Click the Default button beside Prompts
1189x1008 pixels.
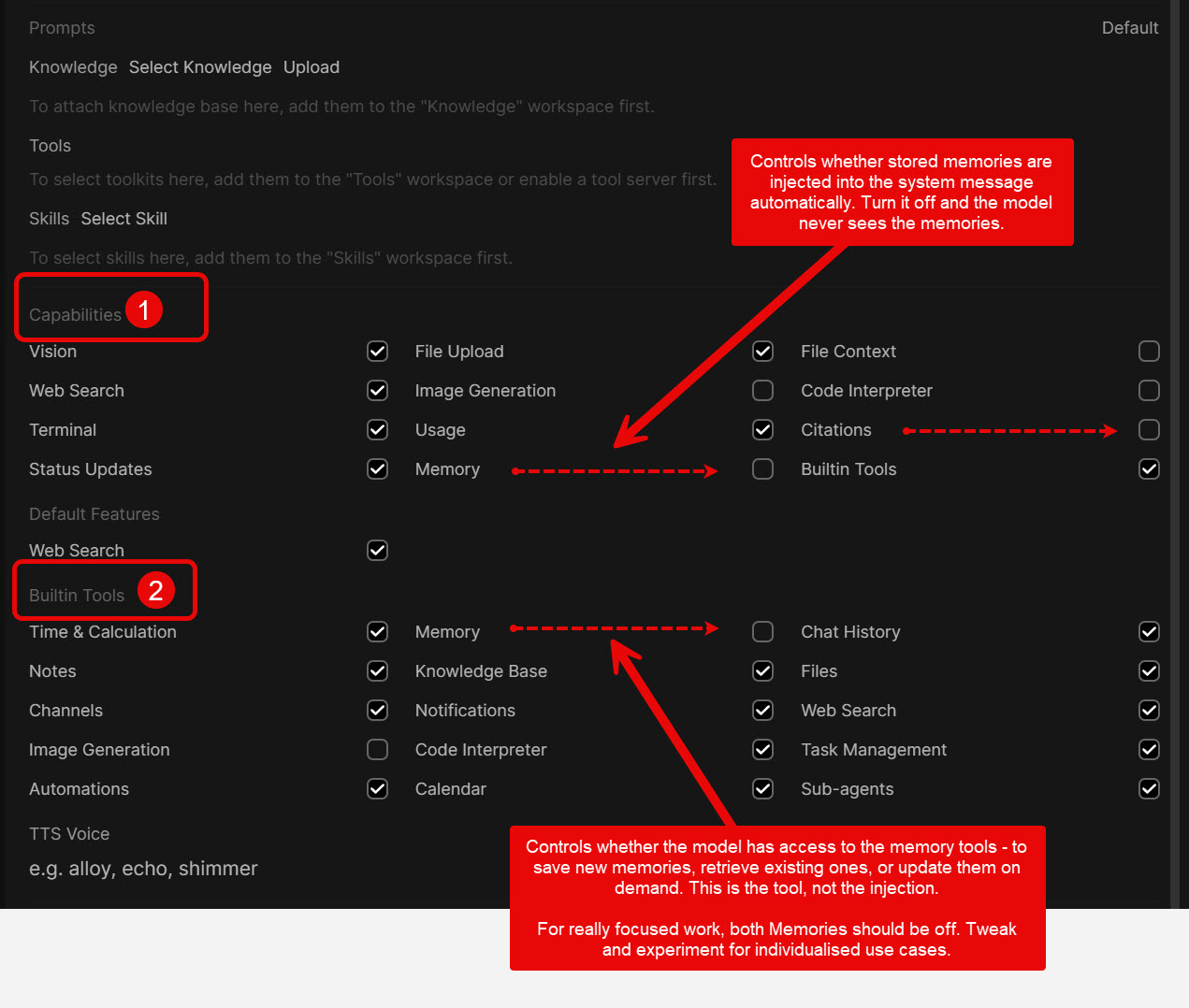click(x=1130, y=28)
